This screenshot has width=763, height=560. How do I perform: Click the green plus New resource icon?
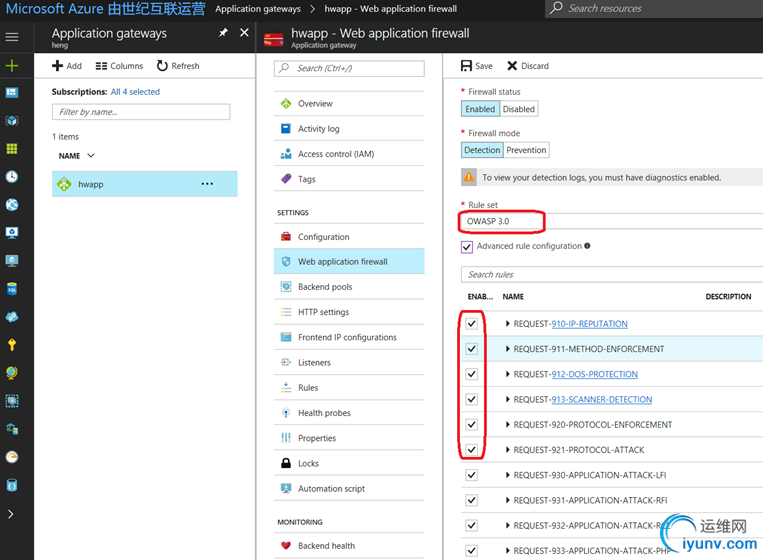coord(12,65)
